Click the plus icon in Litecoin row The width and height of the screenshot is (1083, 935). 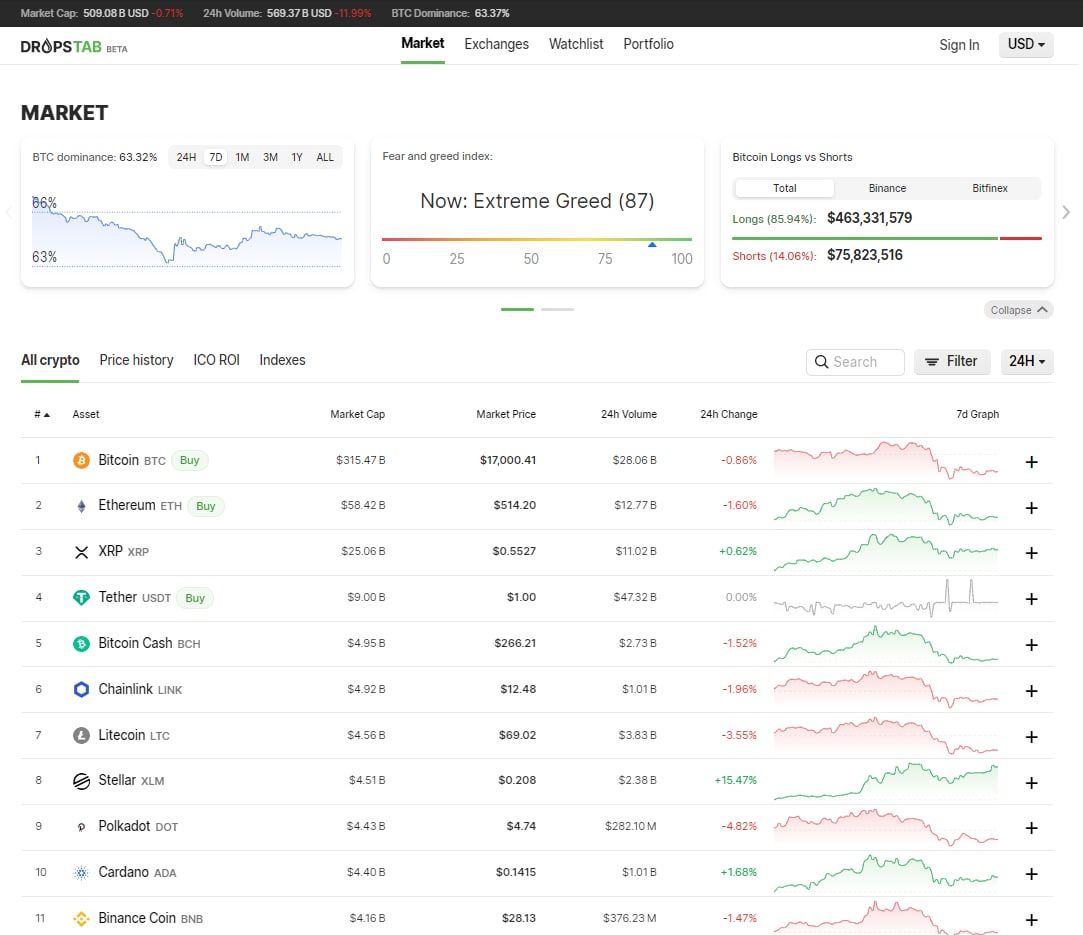tap(1031, 737)
